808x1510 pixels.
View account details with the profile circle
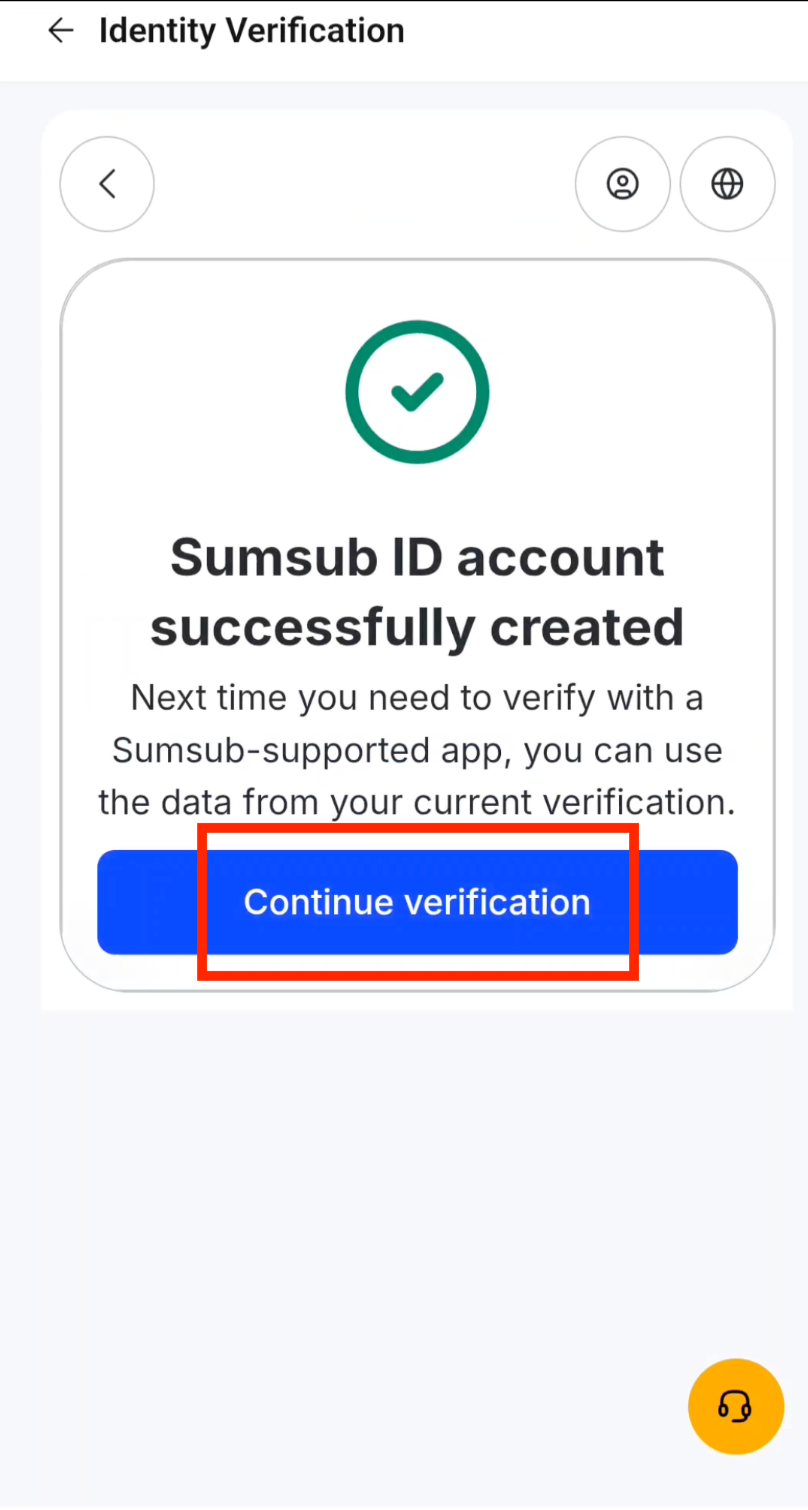pos(622,184)
